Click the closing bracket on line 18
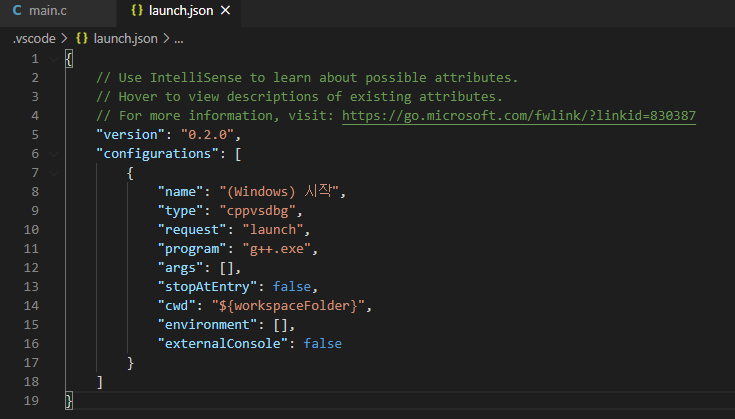This screenshot has width=735, height=419. [x=99, y=382]
